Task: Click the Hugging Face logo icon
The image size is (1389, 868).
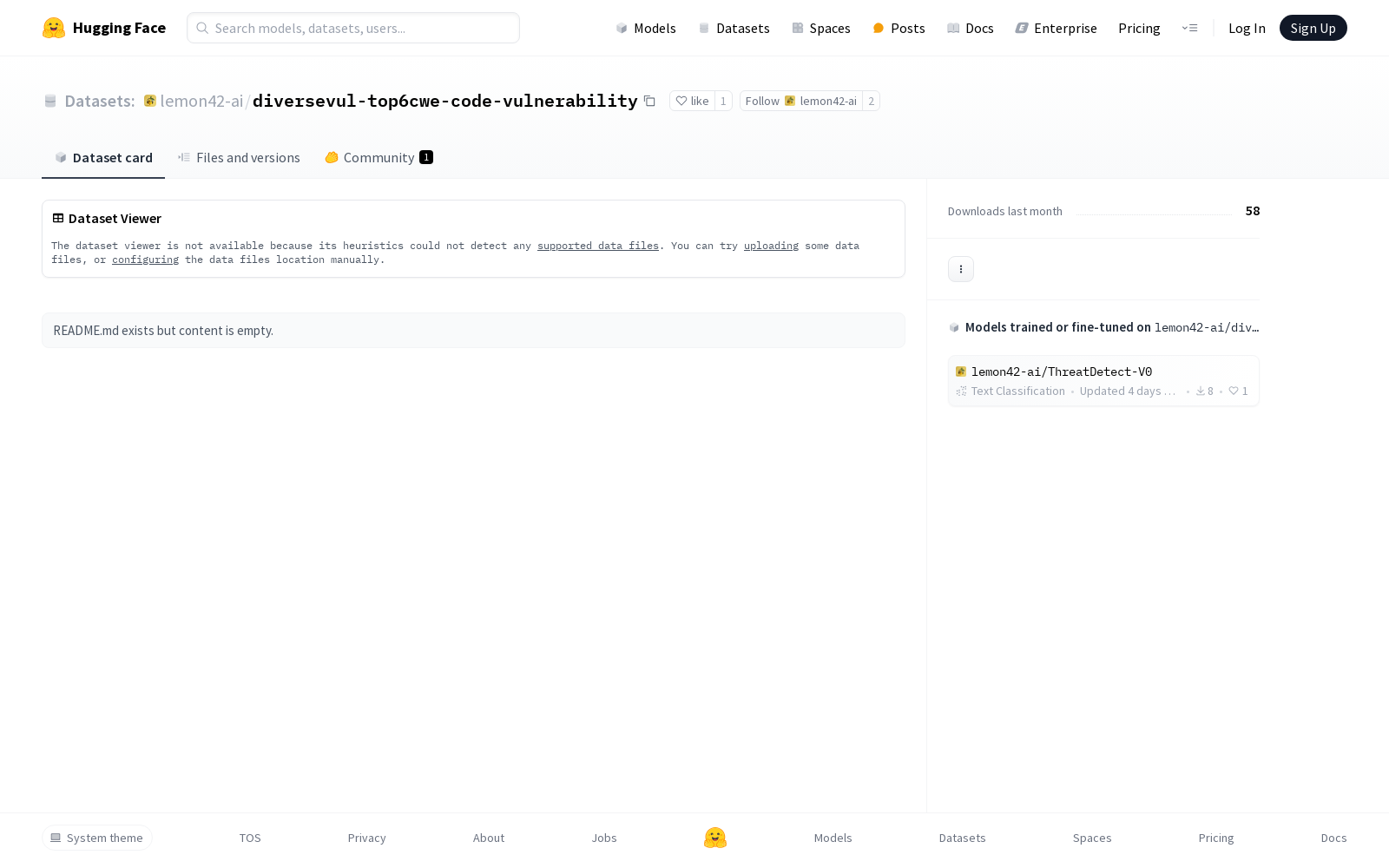Action: pyautogui.click(x=54, y=28)
